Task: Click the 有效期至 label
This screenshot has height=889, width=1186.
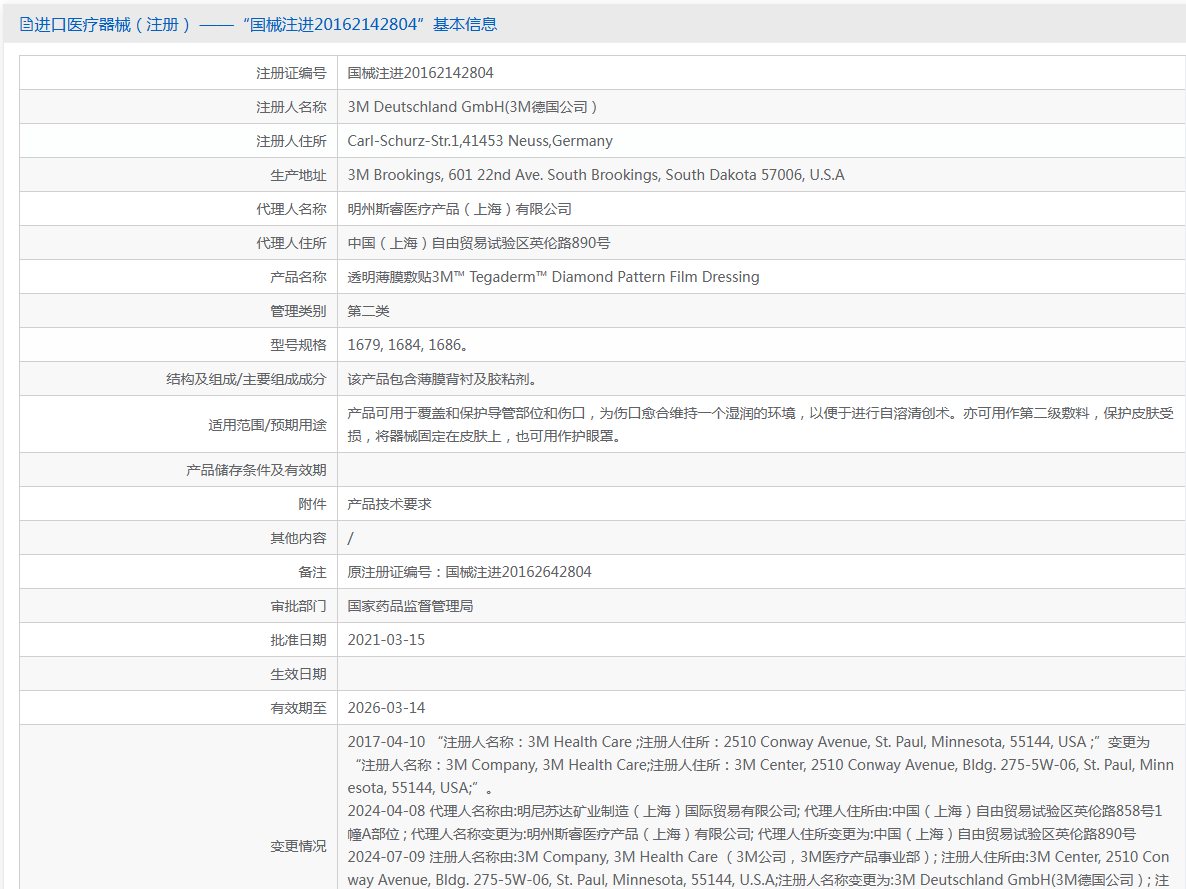Action: pyautogui.click(x=298, y=709)
